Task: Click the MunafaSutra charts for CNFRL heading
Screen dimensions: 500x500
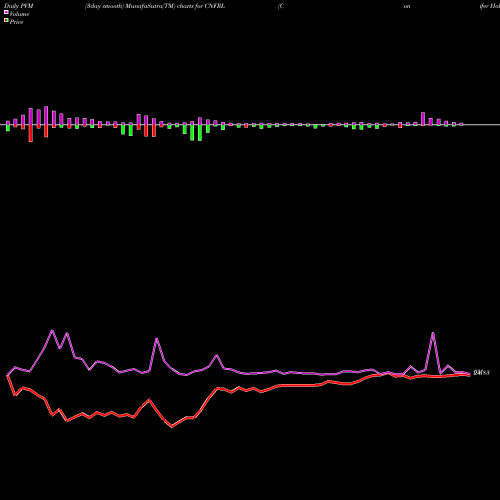Action: pos(155,6)
